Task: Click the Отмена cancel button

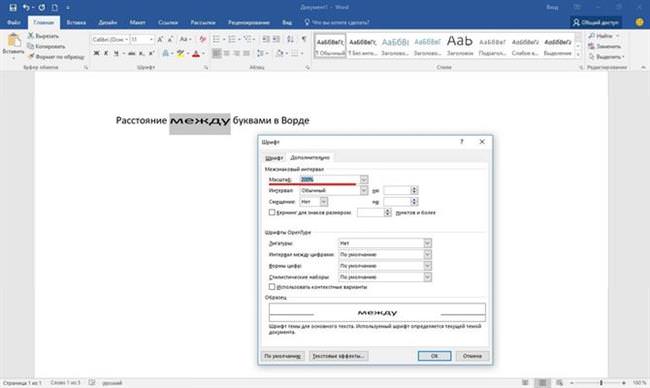Action: pos(472,356)
